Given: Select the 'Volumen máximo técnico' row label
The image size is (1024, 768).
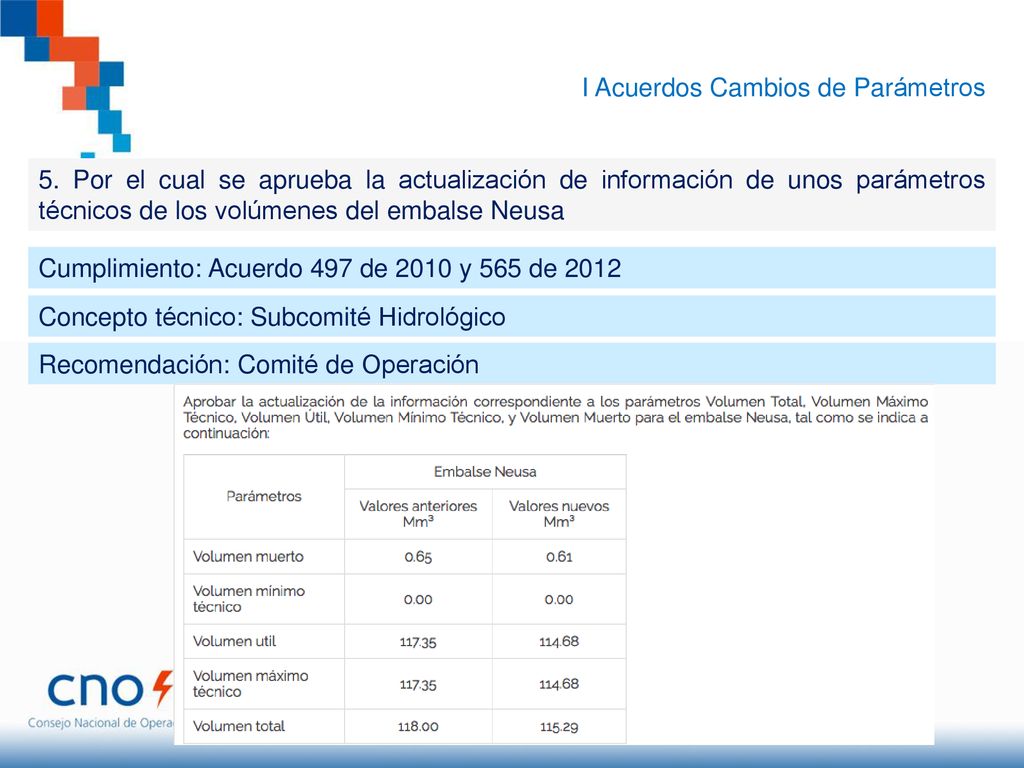Looking at the screenshot, I should tap(251, 684).
